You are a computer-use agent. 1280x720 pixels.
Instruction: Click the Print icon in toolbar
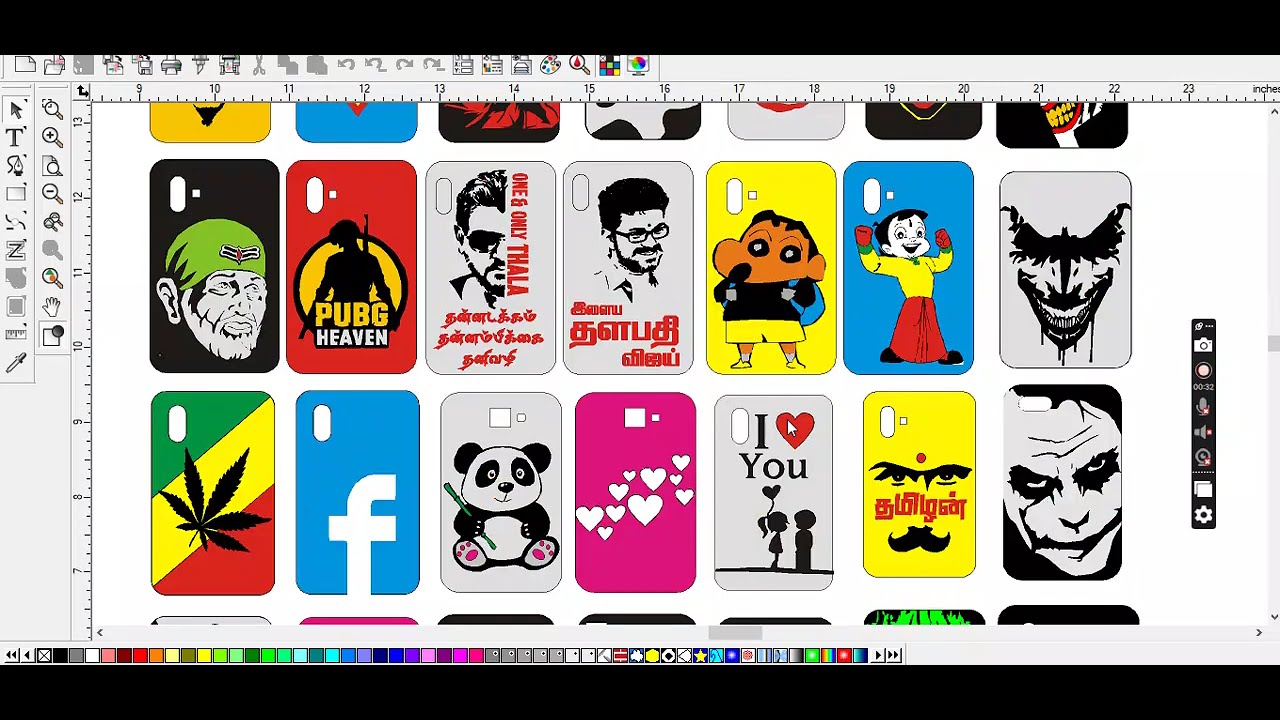click(x=170, y=65)
